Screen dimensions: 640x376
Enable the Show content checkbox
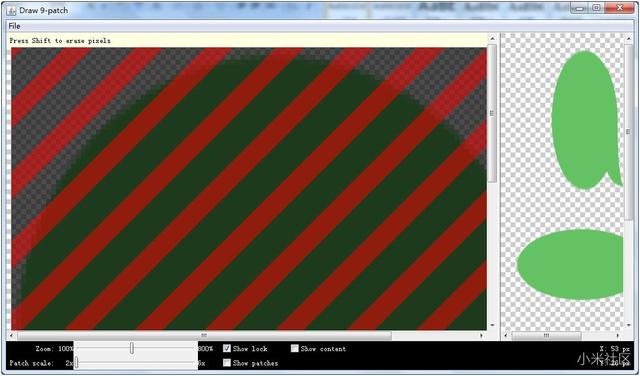coord(295,349)
